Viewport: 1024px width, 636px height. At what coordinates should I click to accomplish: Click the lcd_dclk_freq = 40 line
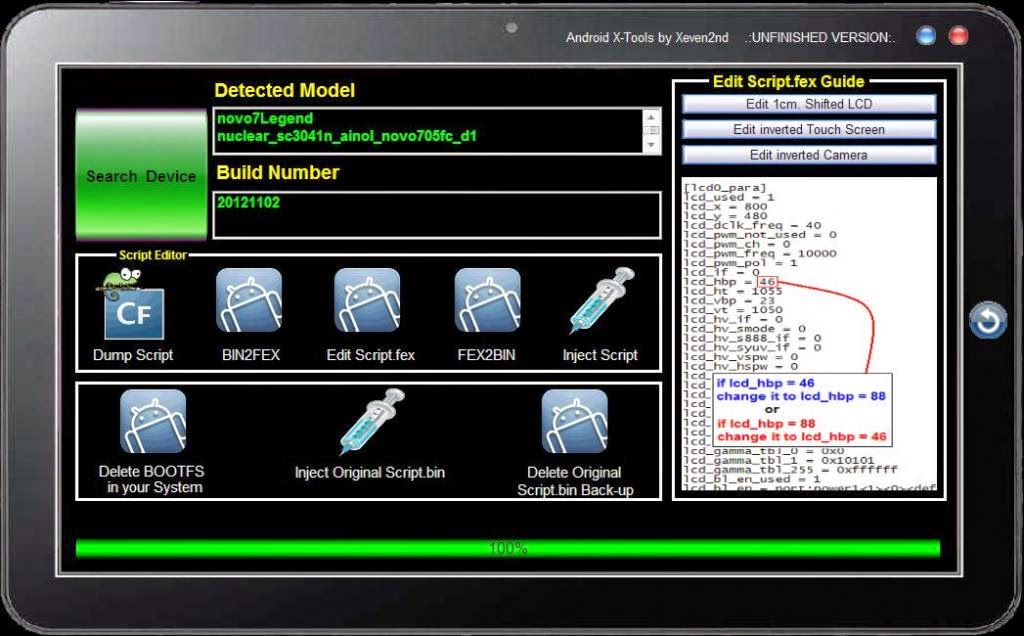coord(752,225)
